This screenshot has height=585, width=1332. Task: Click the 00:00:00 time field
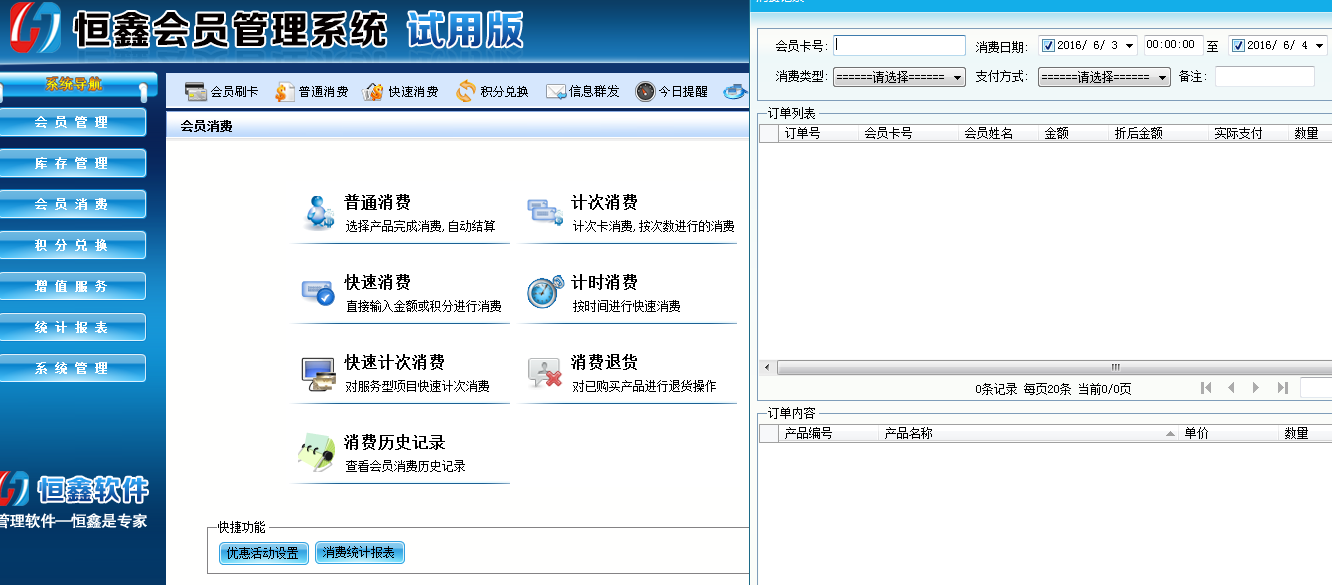click(x=1173, y=45)
